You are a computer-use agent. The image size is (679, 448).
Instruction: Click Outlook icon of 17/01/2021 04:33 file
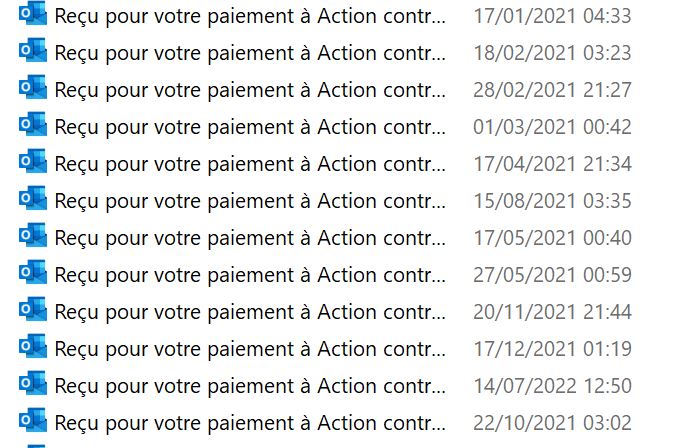[33, 13]
